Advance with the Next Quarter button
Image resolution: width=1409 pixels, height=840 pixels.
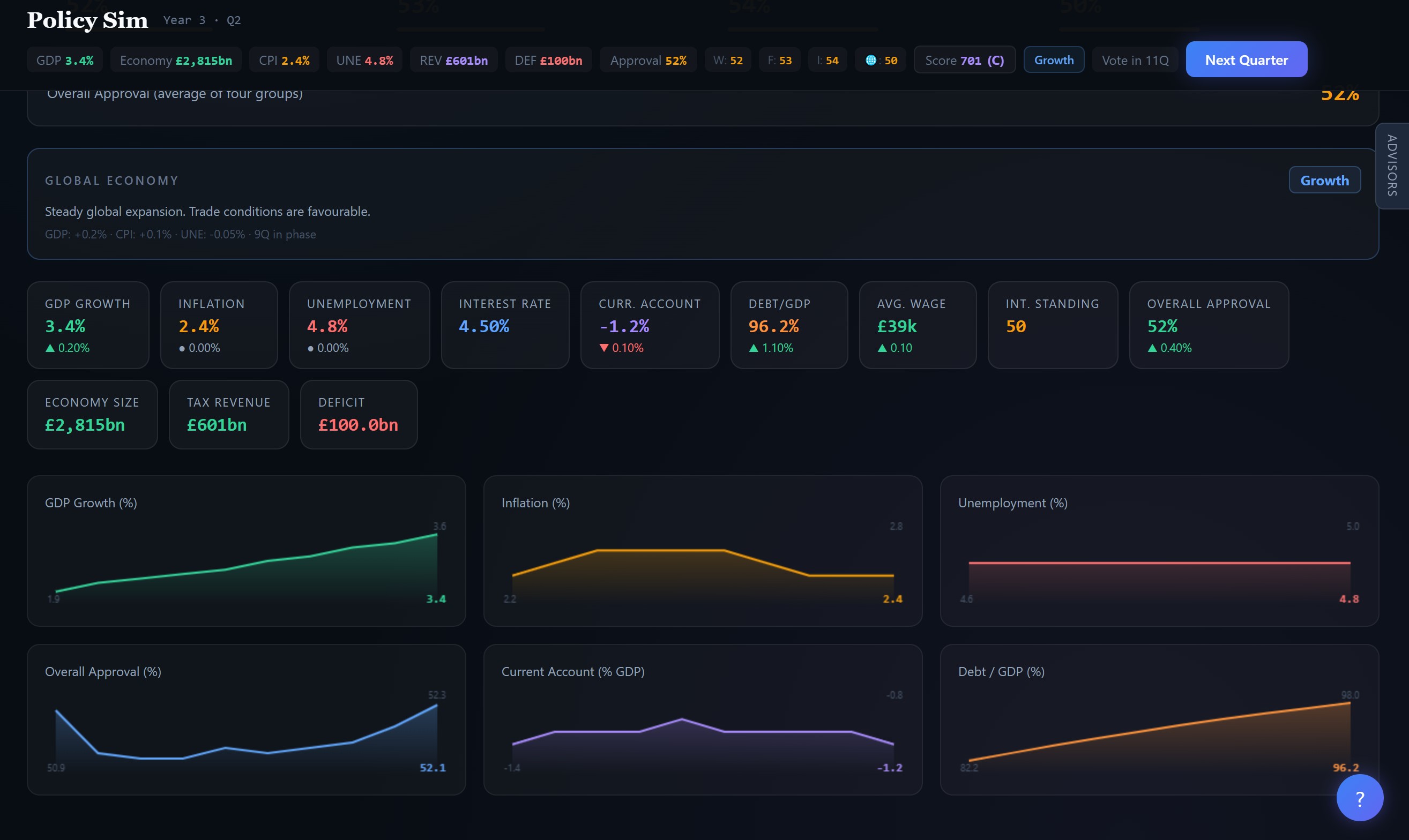pos(1246,59)
